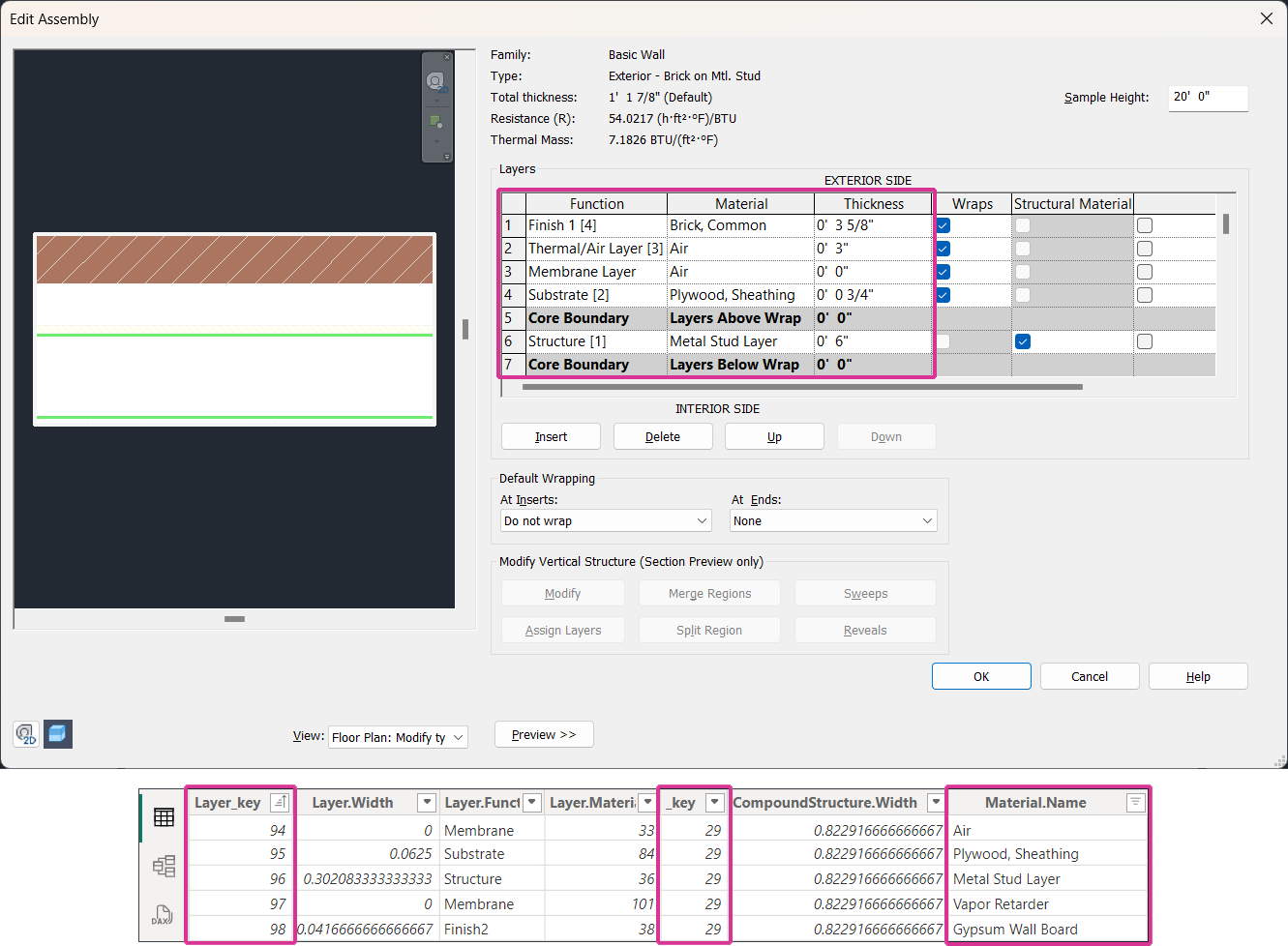Click the 2D zoom icon at bottom left
The image size is (1288, 946).
point(26,734)
